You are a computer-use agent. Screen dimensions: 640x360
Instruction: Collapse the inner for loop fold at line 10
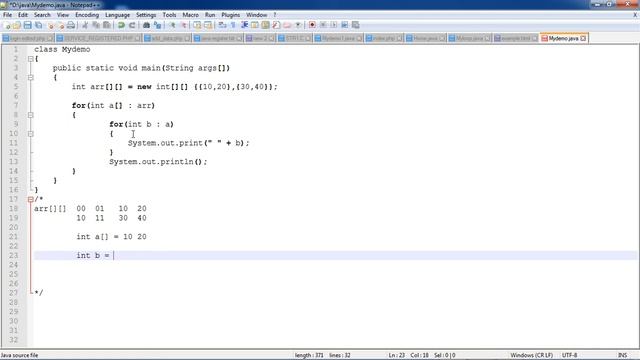click(31, 134)
